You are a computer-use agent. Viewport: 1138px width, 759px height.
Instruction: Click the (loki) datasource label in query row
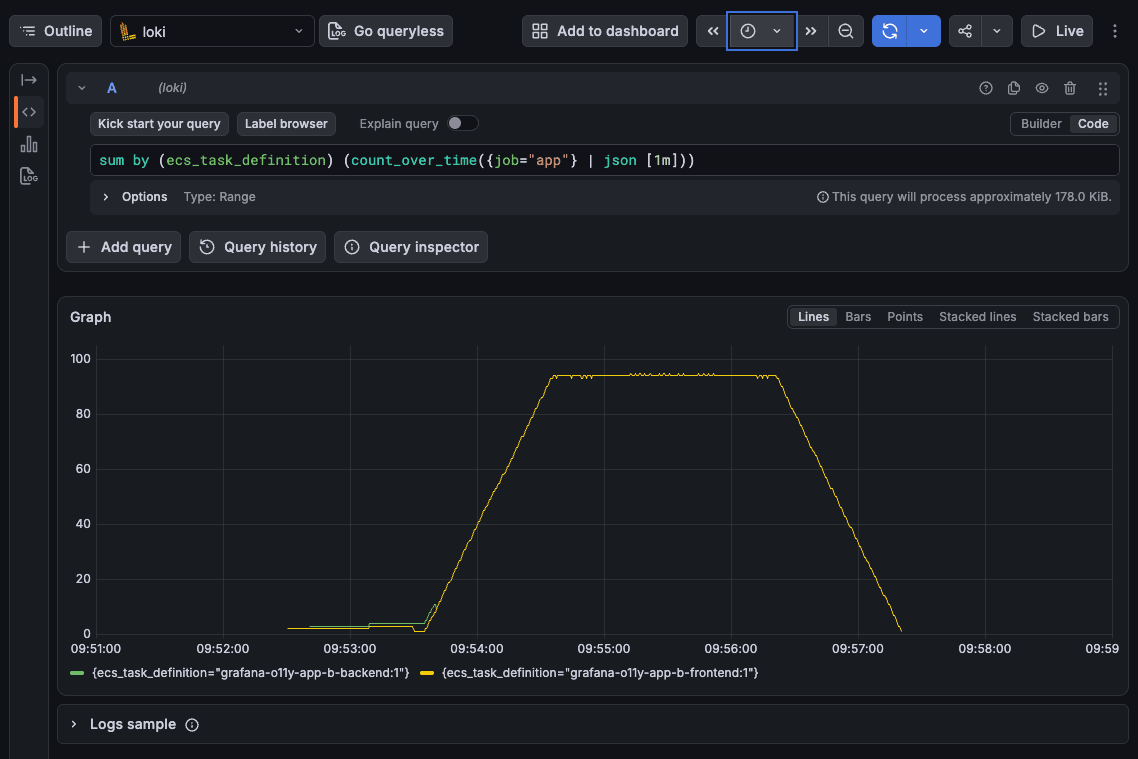[173, 88]
